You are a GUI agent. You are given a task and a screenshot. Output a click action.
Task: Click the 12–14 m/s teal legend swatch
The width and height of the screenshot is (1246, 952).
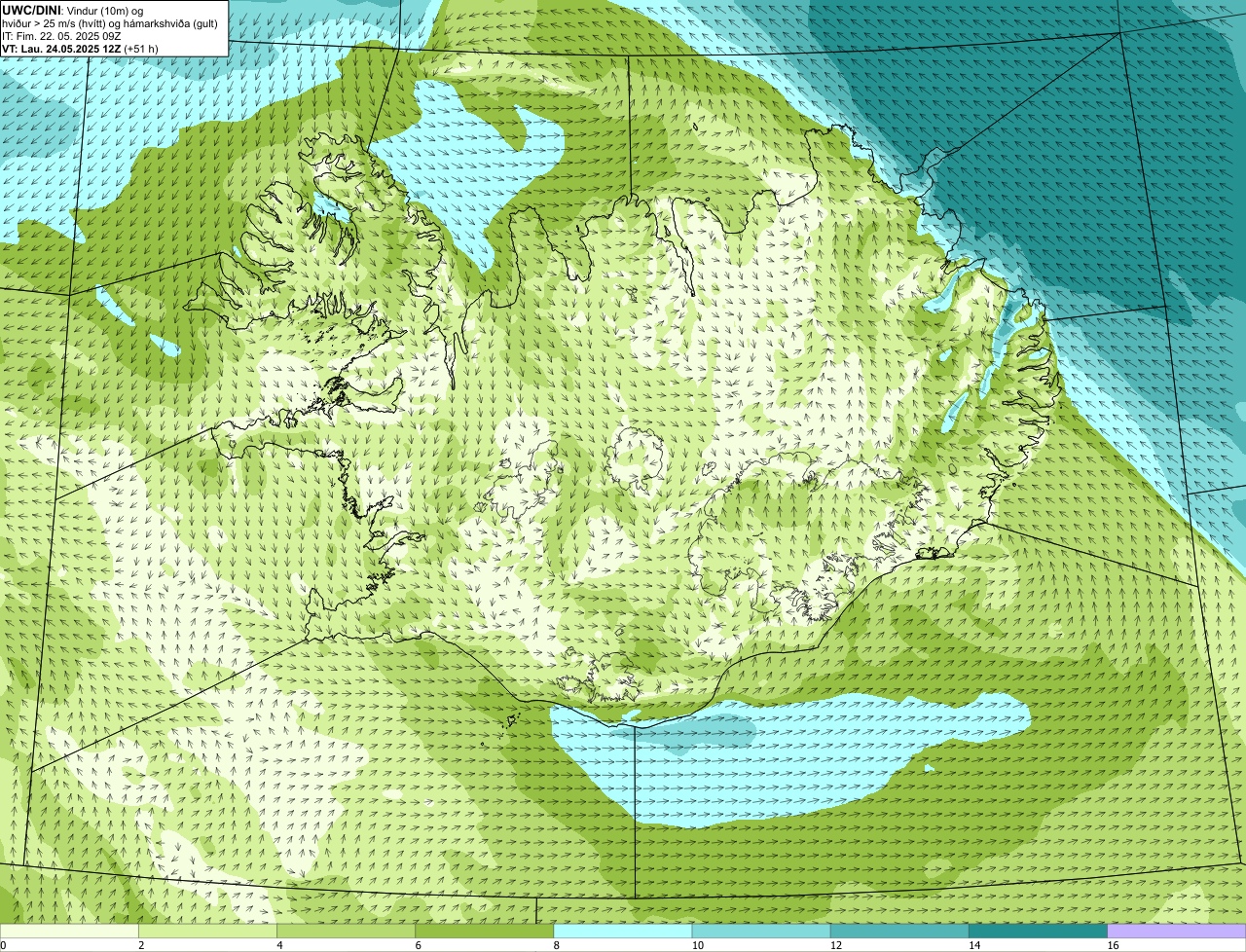(x=899, y=931)
